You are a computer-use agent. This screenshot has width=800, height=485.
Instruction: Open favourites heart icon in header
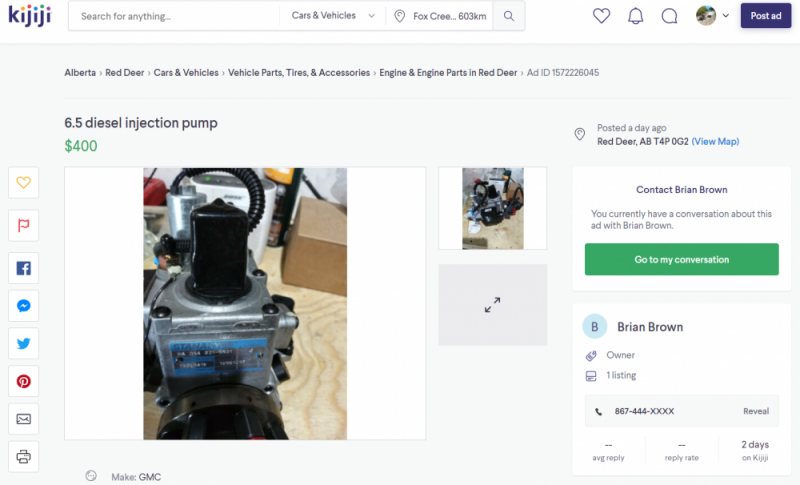pyautogui.click(x=601, y=16)
